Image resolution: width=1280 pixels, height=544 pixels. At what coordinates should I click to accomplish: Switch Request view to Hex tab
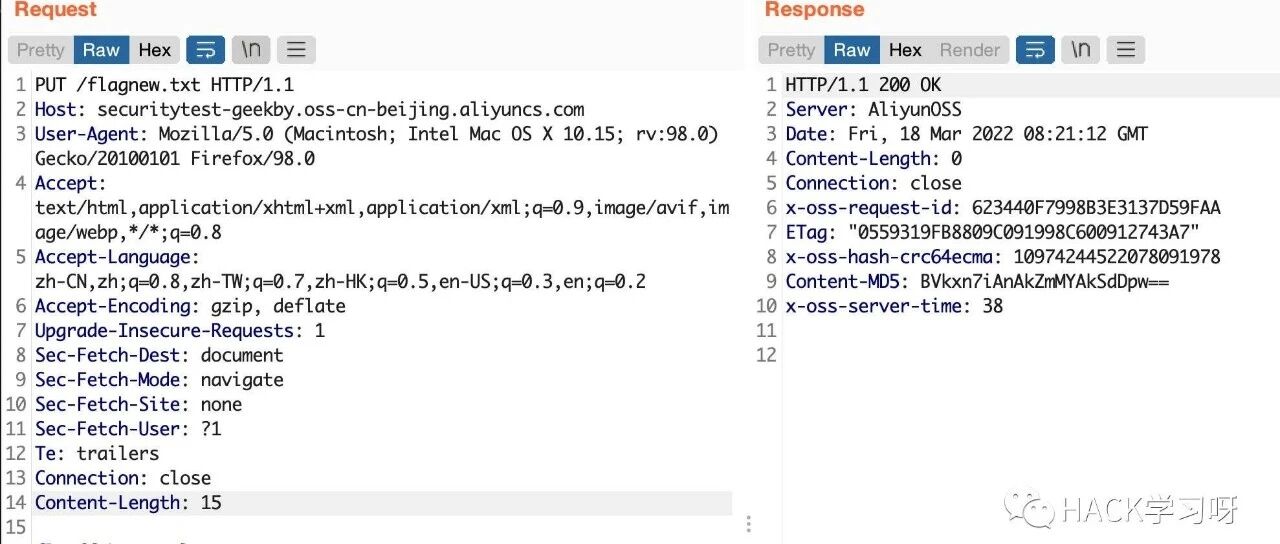tap(154, 49)
